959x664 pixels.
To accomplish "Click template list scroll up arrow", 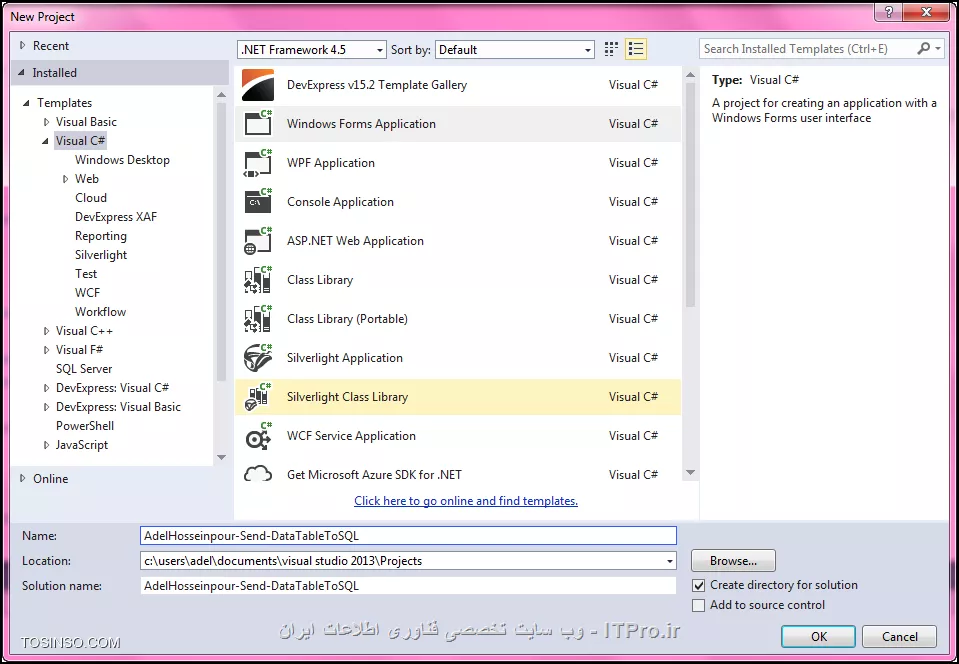I will click(691, 75).
